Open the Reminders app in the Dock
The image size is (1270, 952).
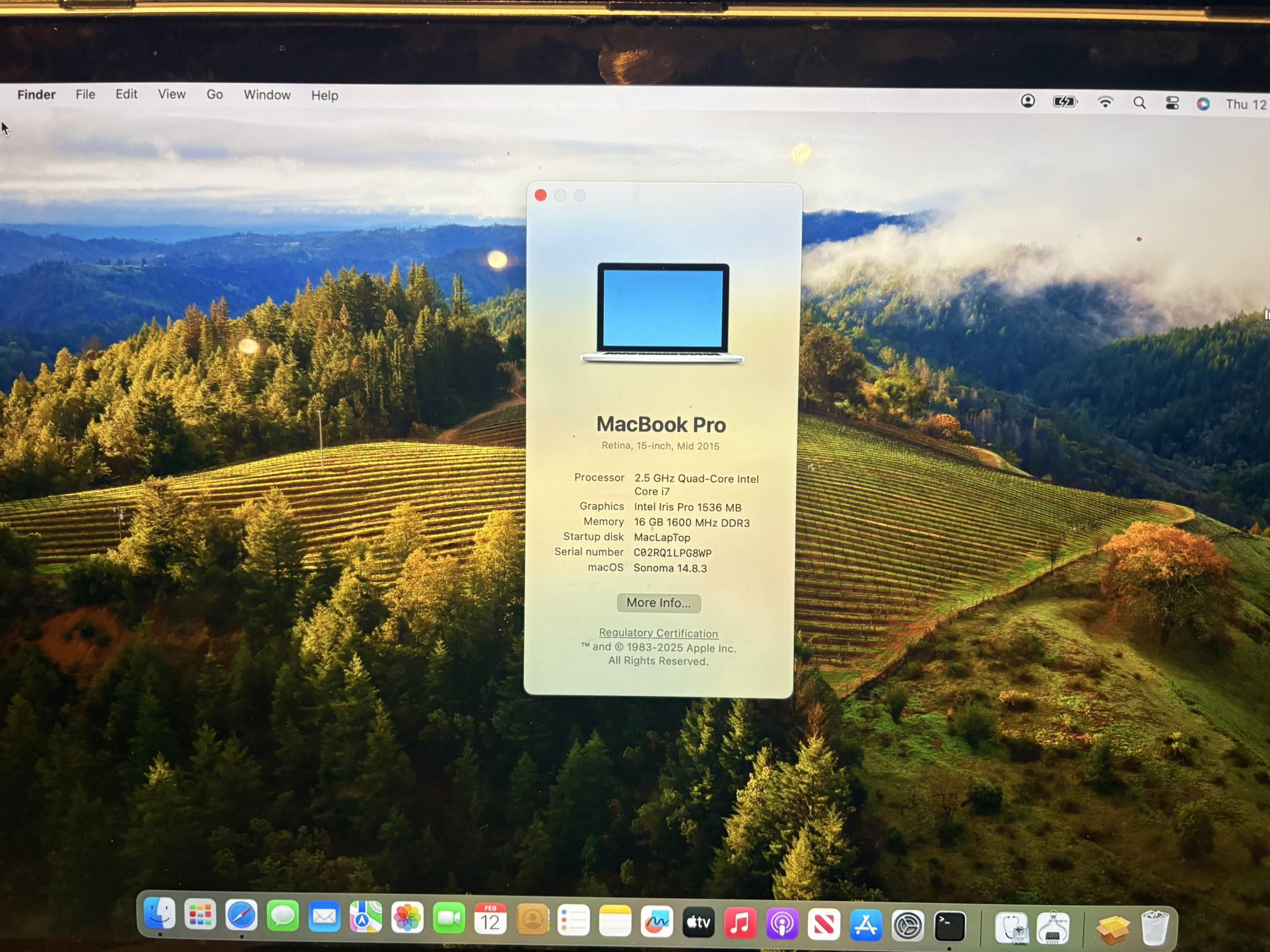tap(574, 920)
